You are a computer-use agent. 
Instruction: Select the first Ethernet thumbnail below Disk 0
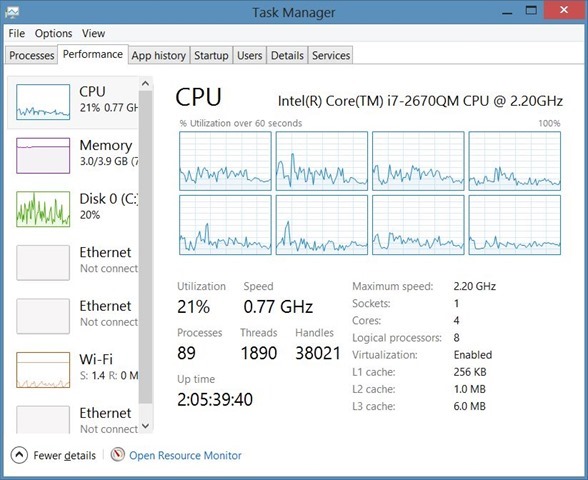click(x=43, y=262)
